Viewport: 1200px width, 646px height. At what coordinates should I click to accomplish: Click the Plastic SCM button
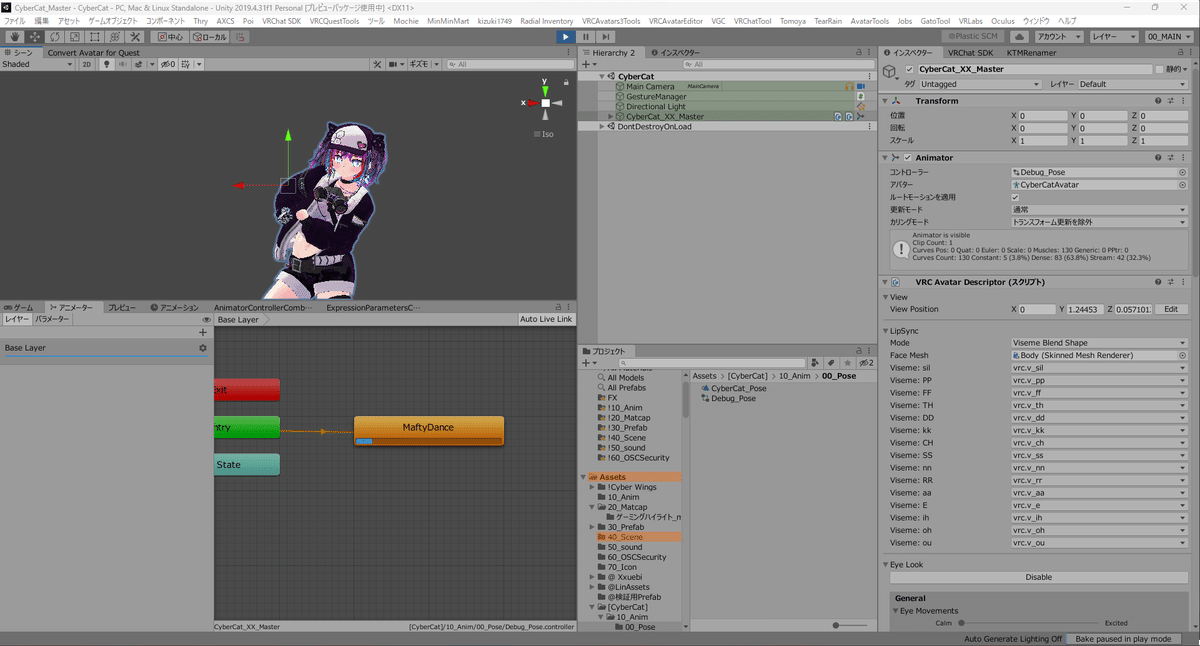click(973, 37)
